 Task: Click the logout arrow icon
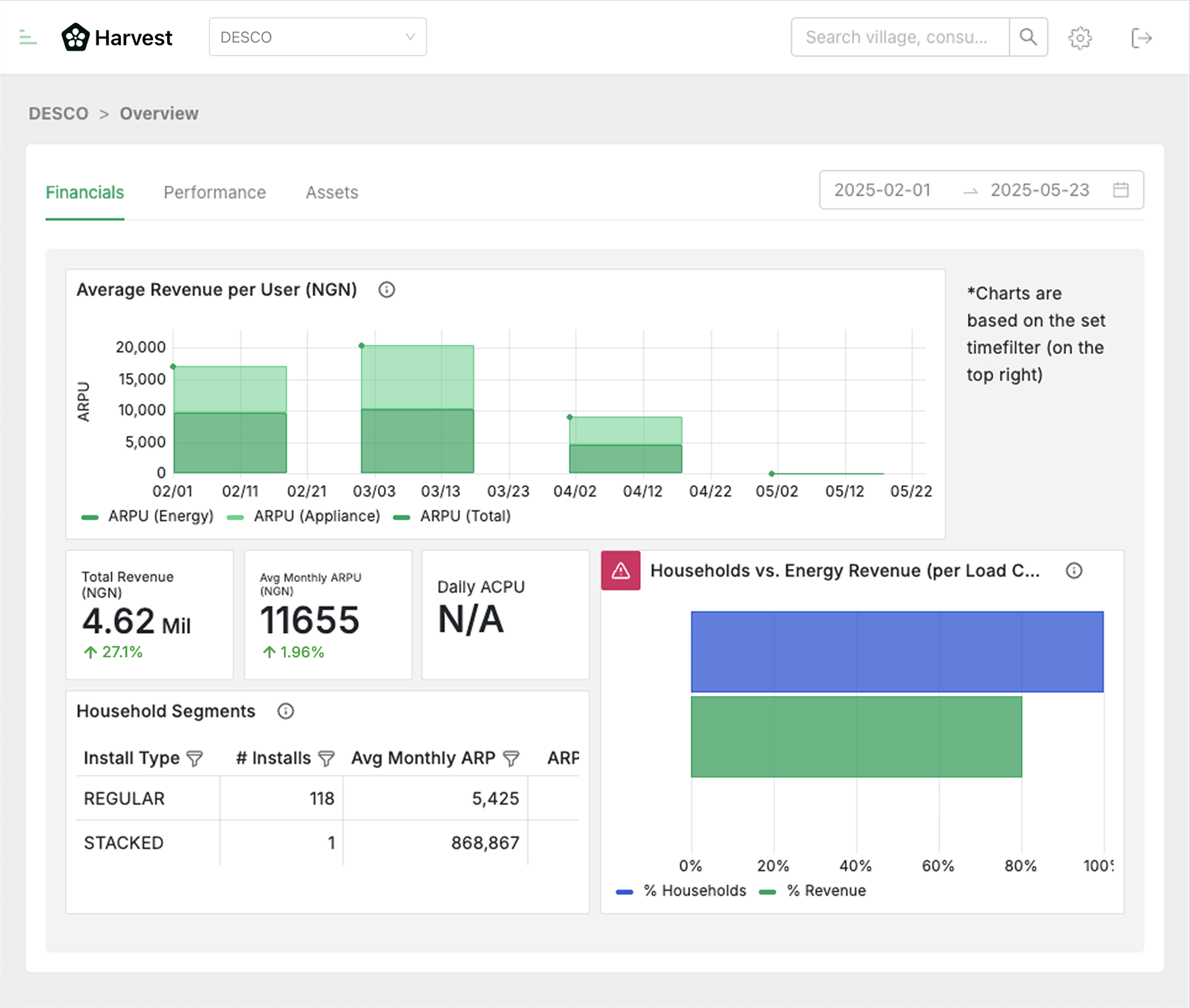[1141, 38]
